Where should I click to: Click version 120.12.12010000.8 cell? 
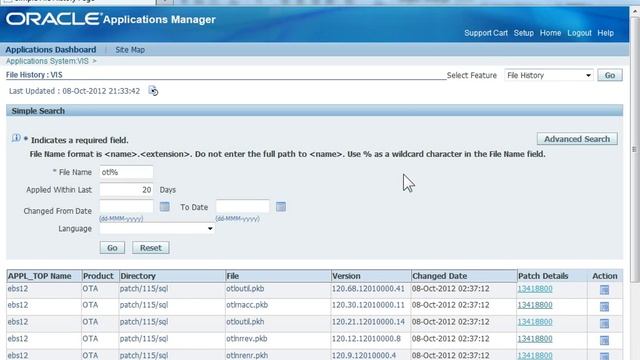point(366,338)
